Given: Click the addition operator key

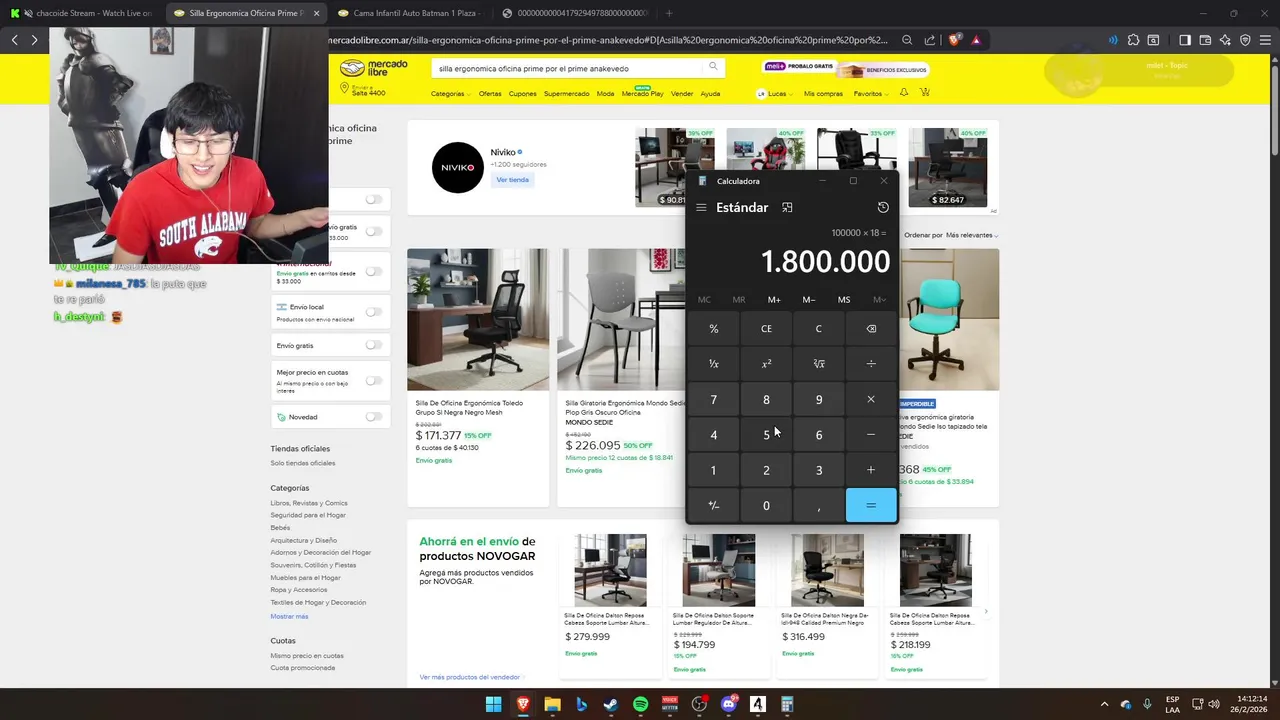Looking at the screenshot, I should 871,470.
